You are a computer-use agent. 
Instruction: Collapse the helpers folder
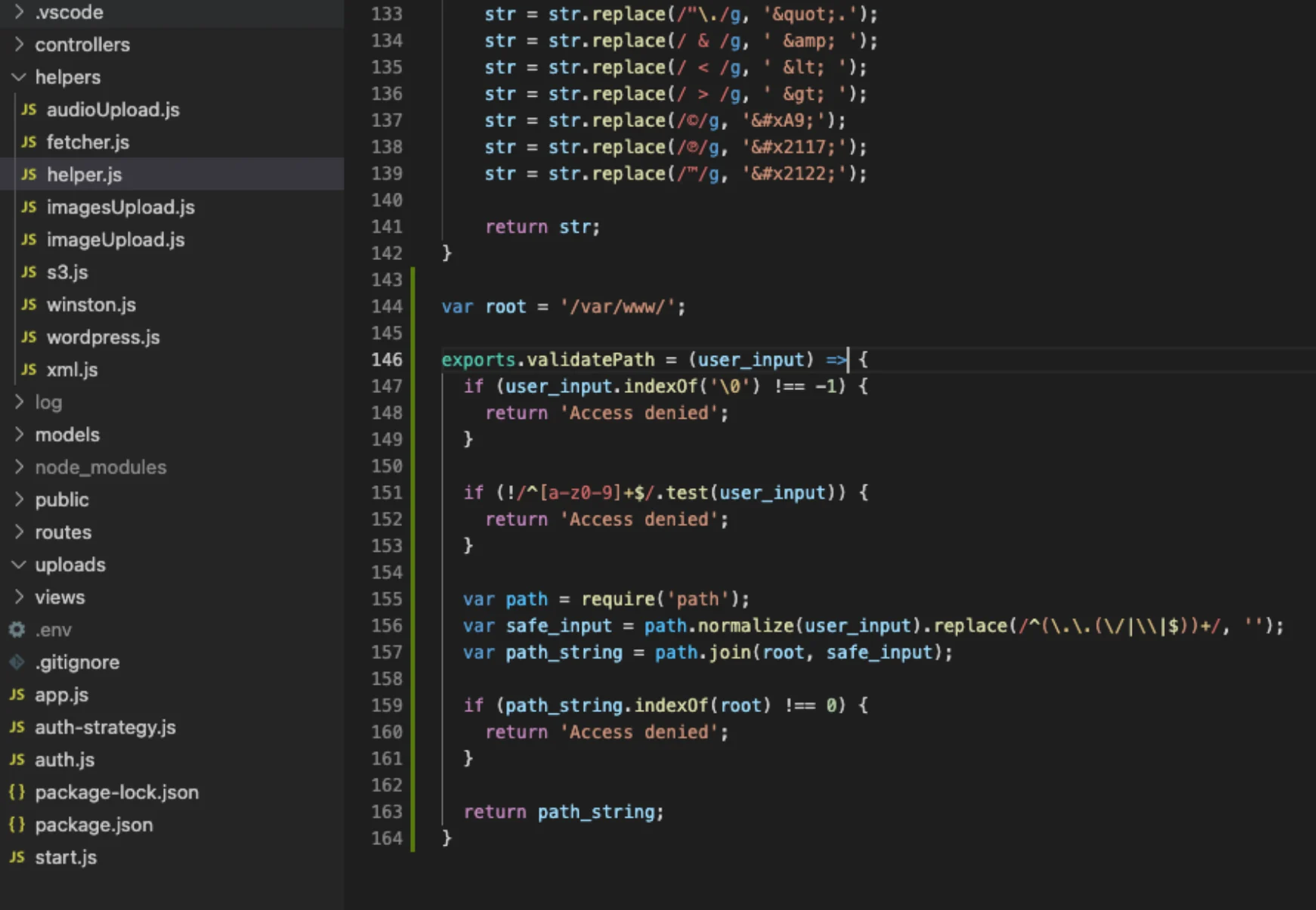pos(19,77)
